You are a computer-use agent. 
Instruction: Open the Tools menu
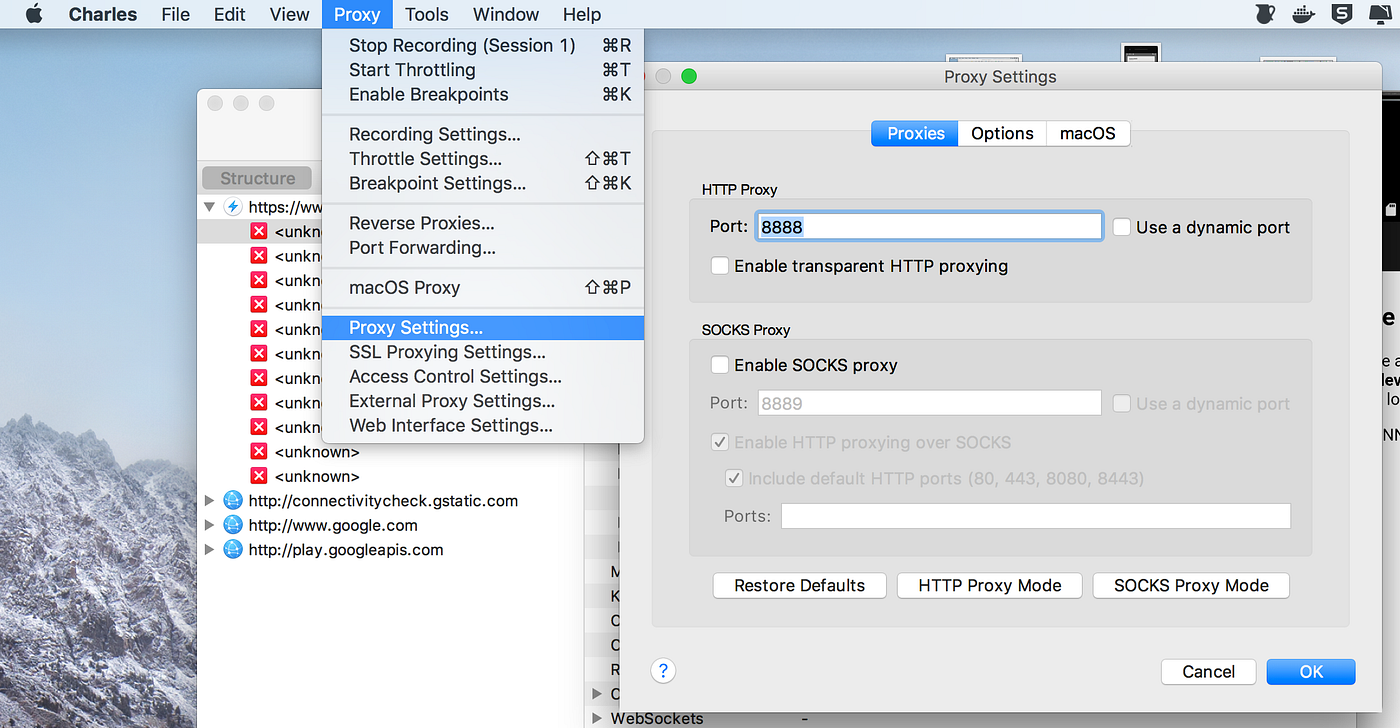(427, 14)
